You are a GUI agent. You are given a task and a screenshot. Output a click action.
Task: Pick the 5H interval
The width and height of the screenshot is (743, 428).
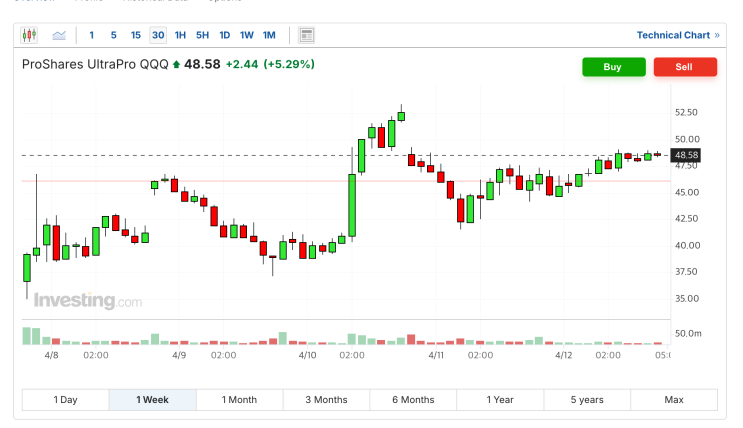coord(202,35)
